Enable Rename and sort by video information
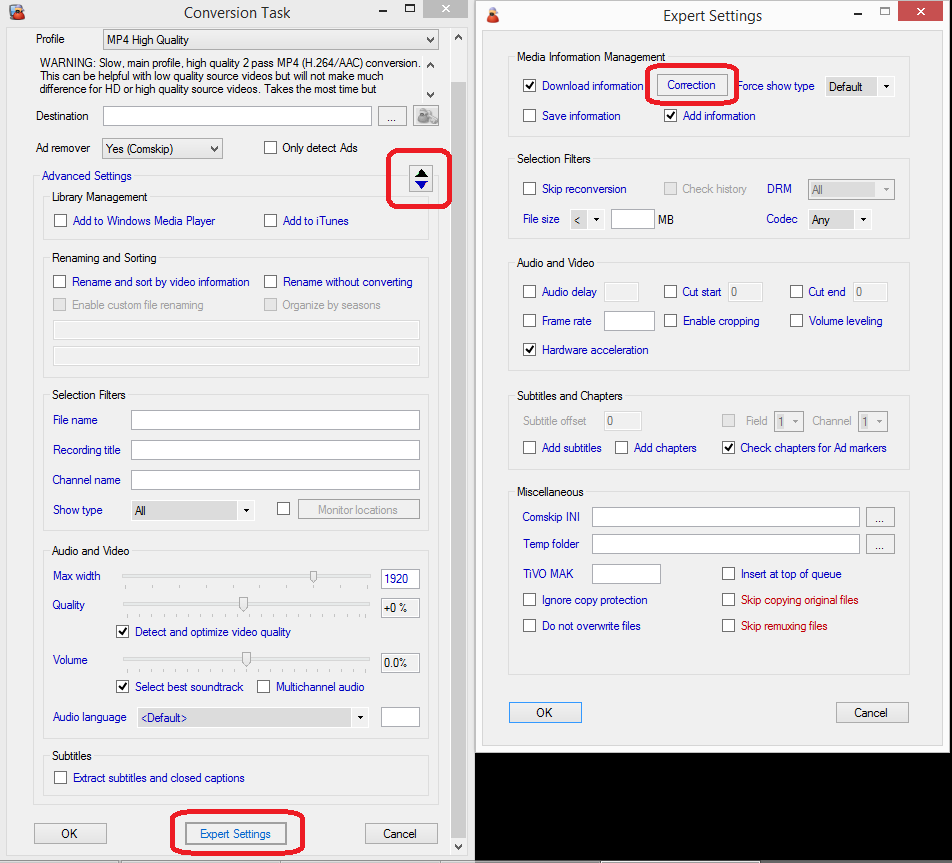Viewport: 952px width, 863px height. coord(60,281)
